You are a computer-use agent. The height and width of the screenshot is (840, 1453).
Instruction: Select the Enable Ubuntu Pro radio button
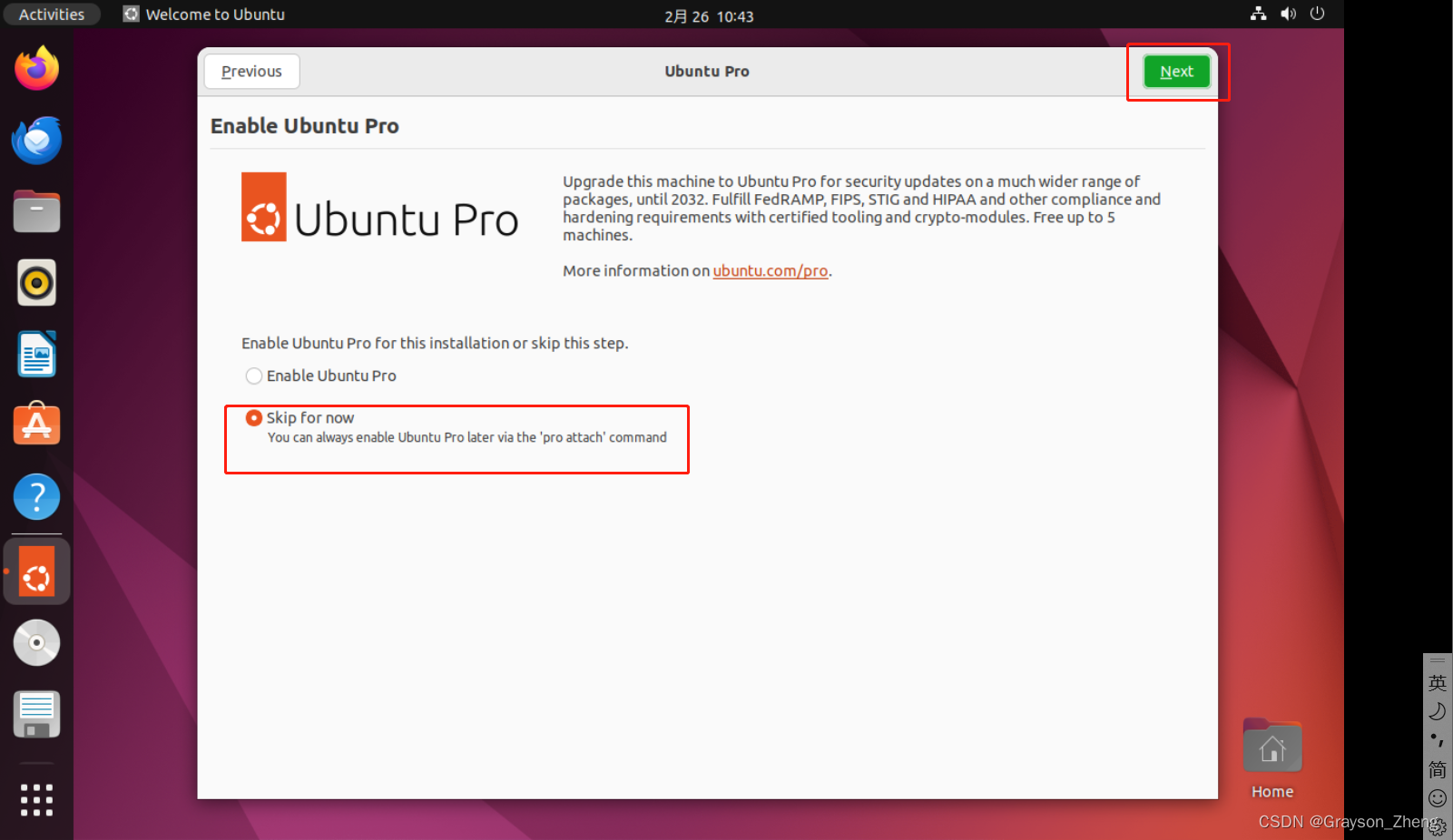(254, 376)
